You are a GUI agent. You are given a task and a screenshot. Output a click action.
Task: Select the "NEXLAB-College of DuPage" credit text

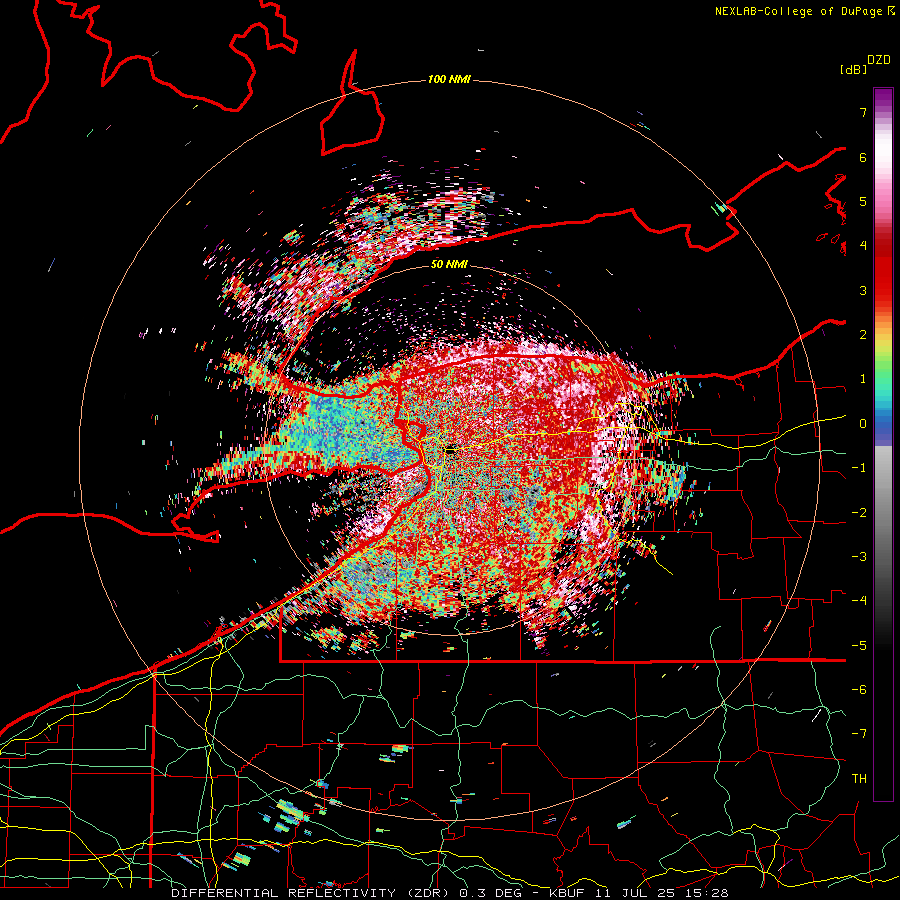click(801, 11)
